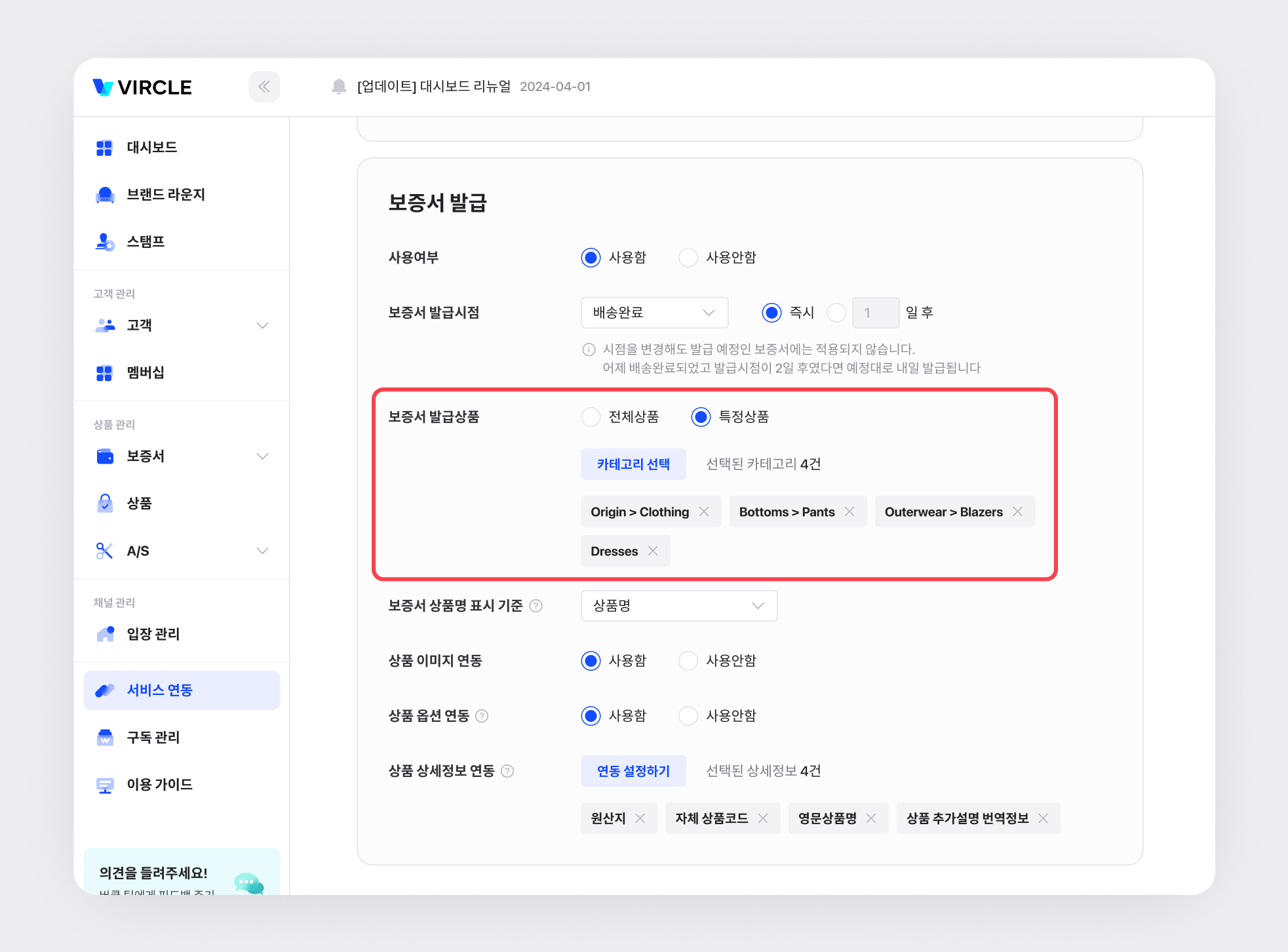The width and height of the screenshot is (1288, 952).
Task: Click help icon beside 보증서 상품명 표시 기준
Action: pos(536,606)
